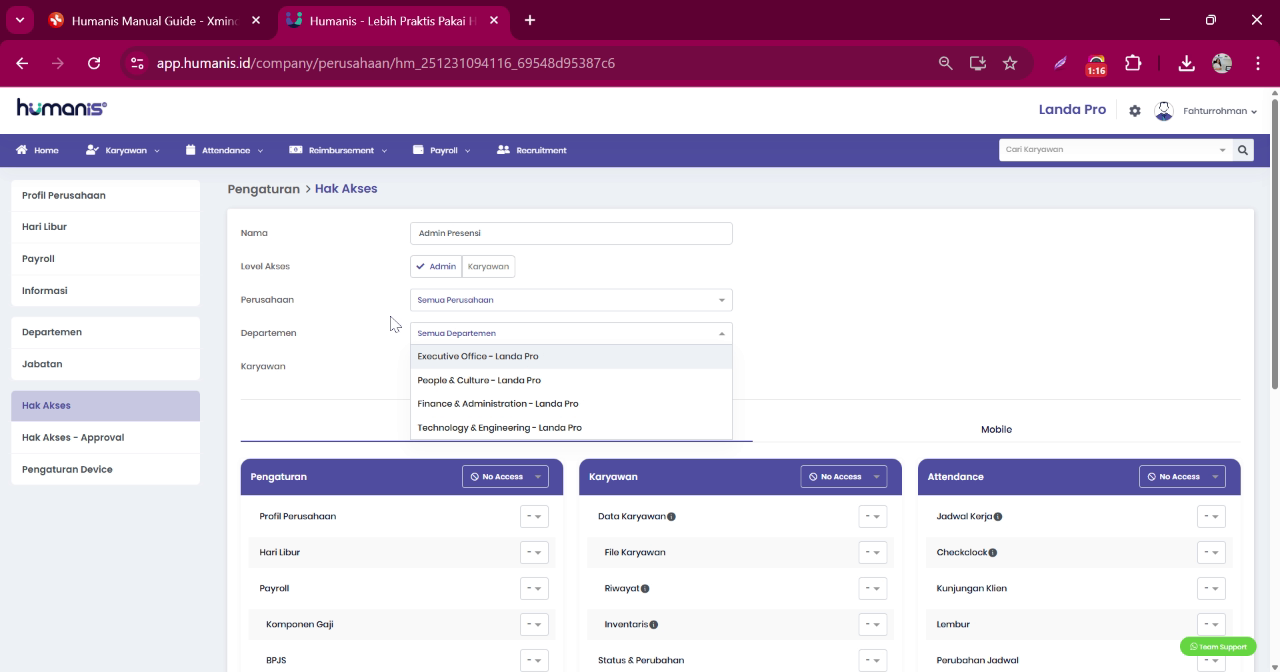
Task: Click the info icon next to Checkclock
Action: coord(993,553)
